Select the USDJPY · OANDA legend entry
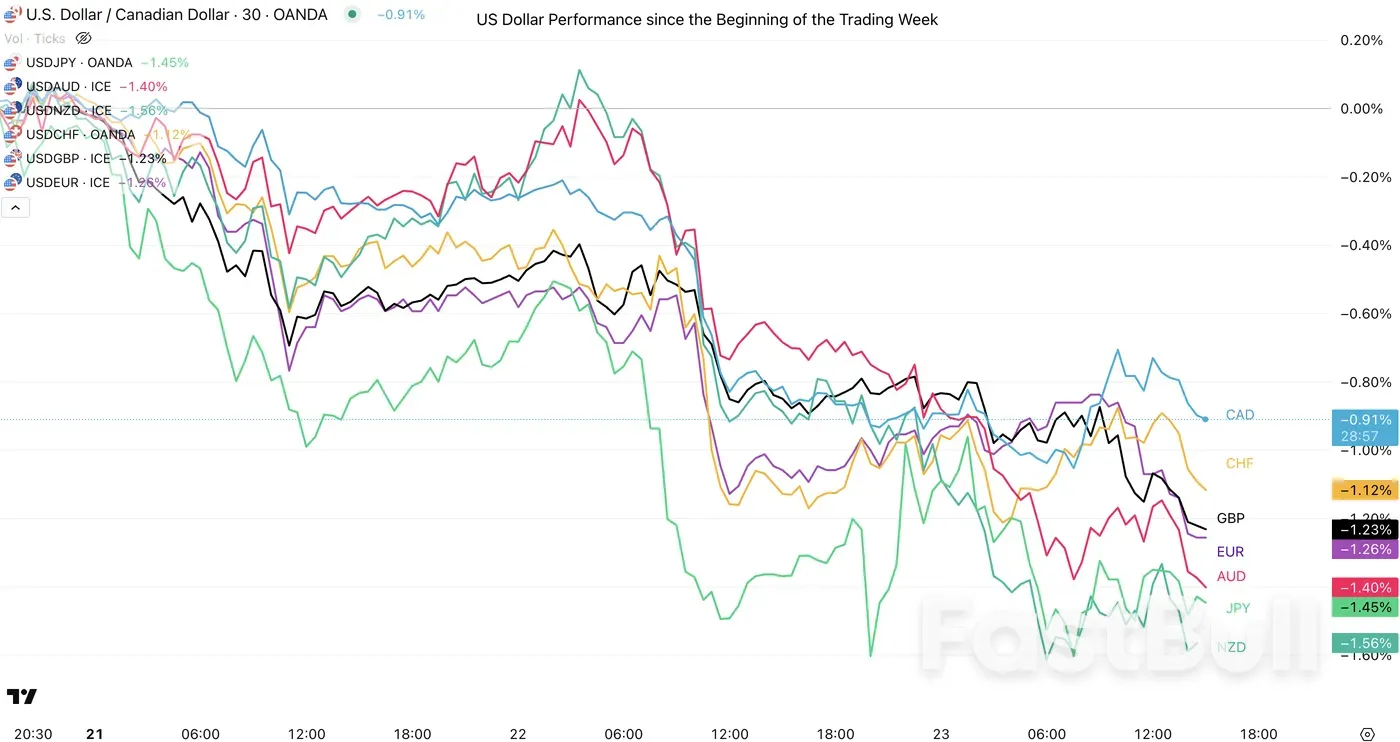The image size is (1400, 742). click(x=79, y=63)
